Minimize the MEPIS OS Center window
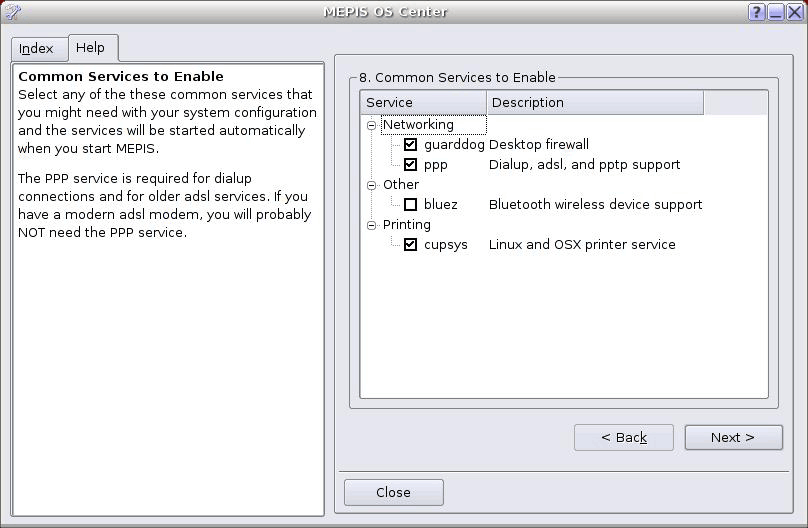This screenshot has height=528, width=808. pos(775,11)
